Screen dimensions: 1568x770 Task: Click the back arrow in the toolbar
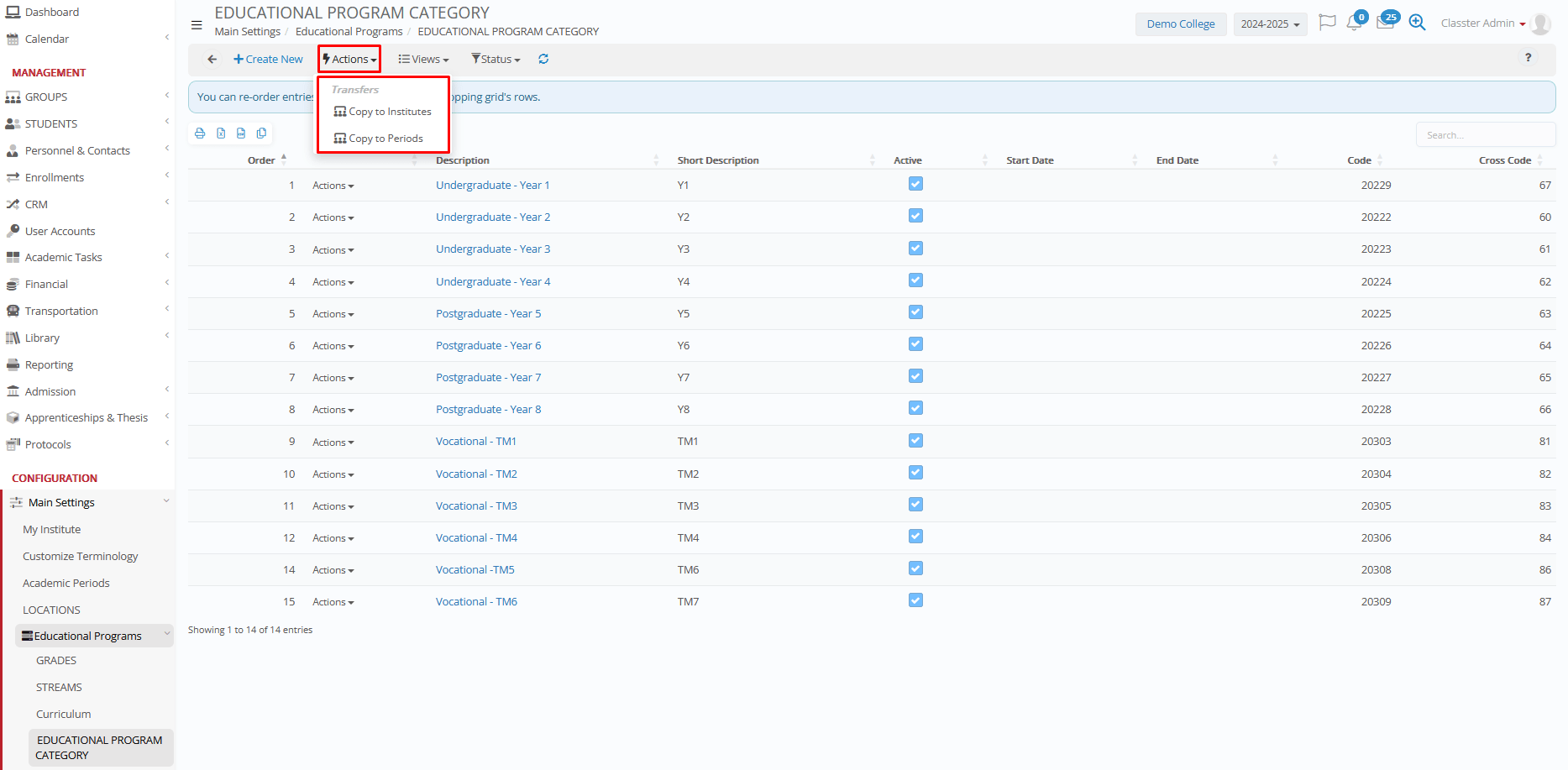(x=212, y=59)
